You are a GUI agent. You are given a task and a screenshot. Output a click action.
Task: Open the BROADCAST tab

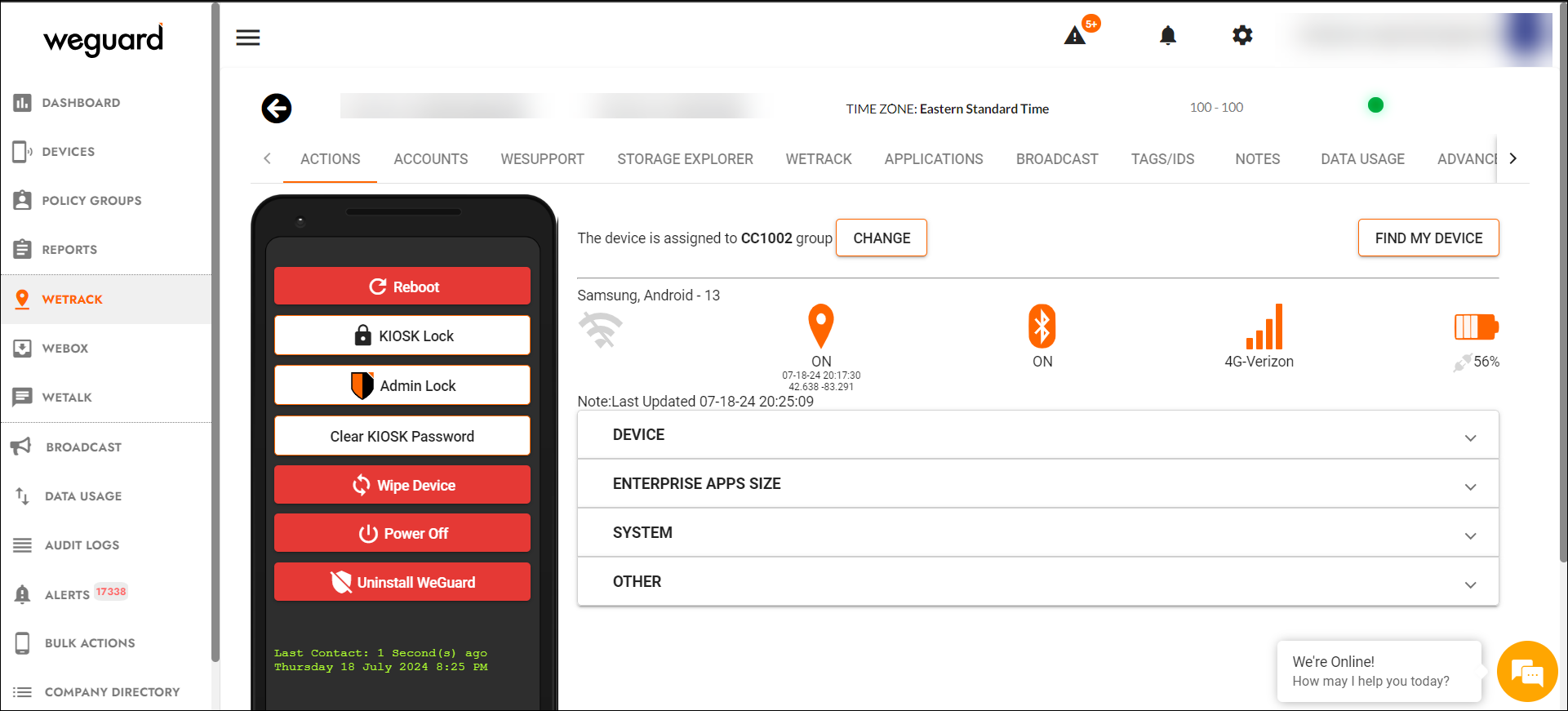[x=1057, y=159]
